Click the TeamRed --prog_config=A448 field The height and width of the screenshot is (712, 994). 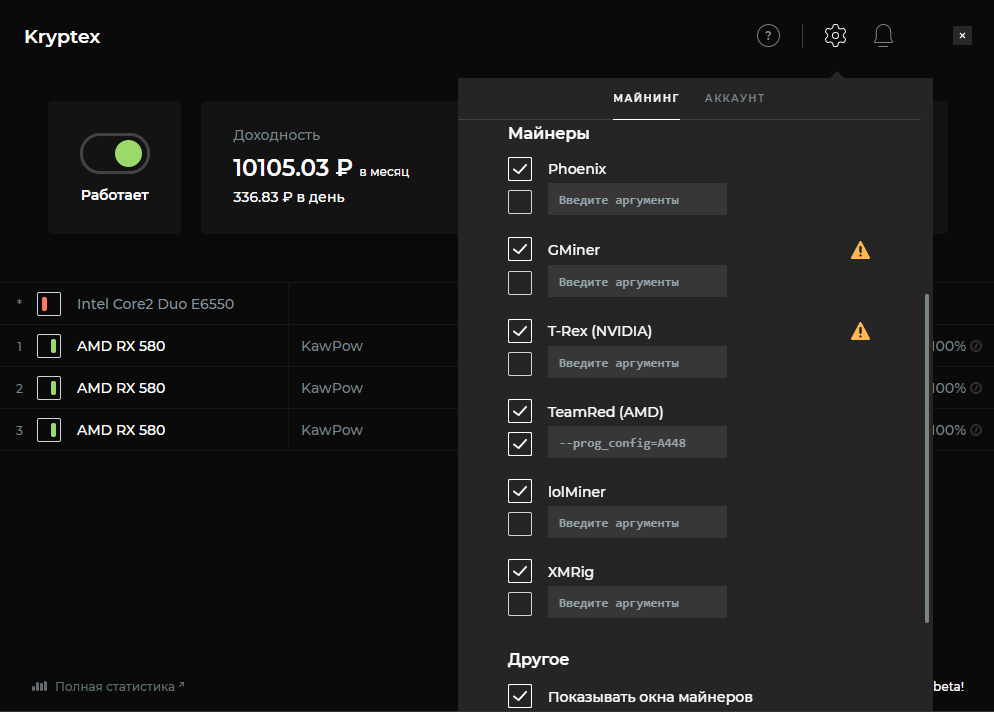pos(637,442)
